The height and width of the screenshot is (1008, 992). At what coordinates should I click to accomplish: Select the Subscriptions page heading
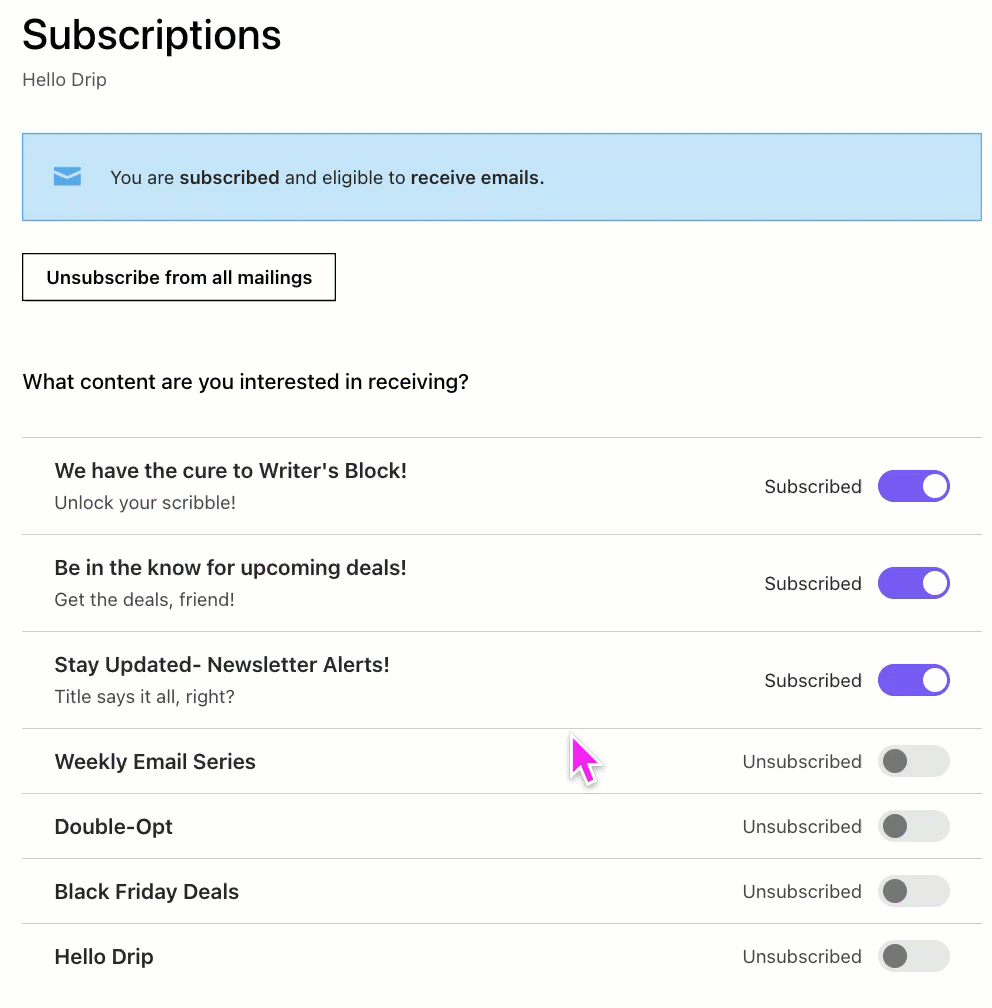pyautogui.click(x=151, y=35)
